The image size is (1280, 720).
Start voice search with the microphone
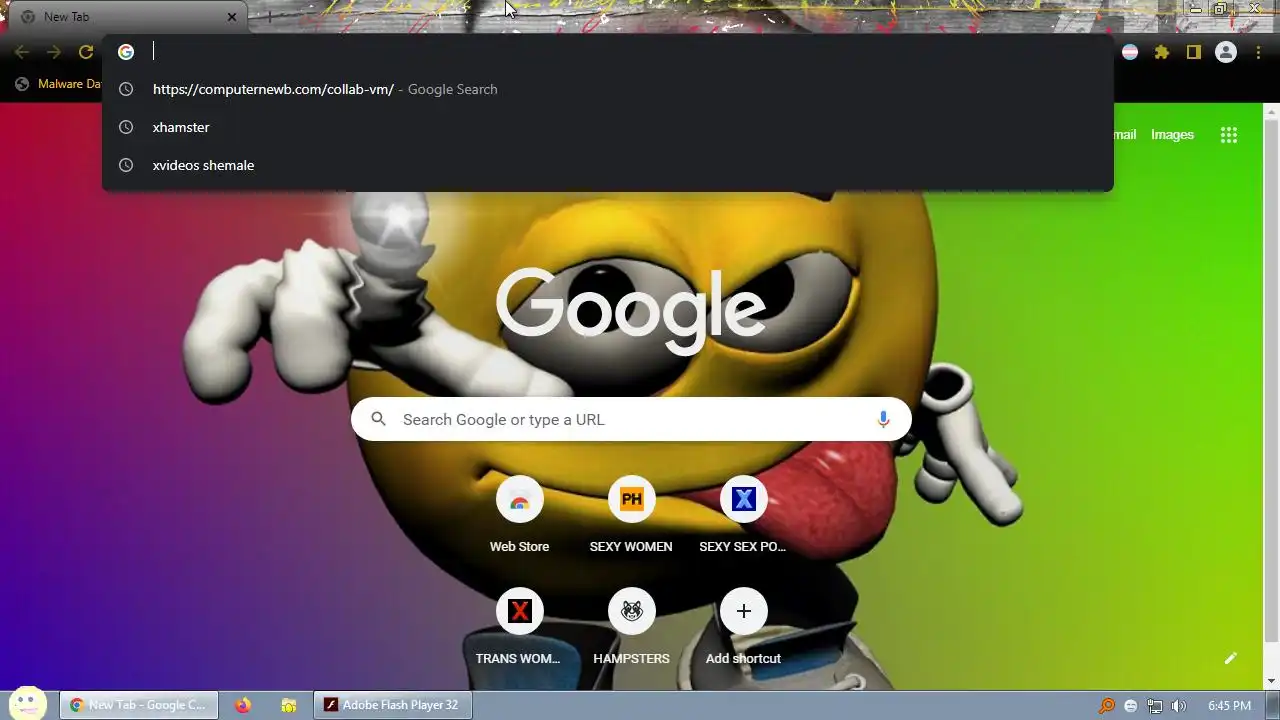pos(883,419)
